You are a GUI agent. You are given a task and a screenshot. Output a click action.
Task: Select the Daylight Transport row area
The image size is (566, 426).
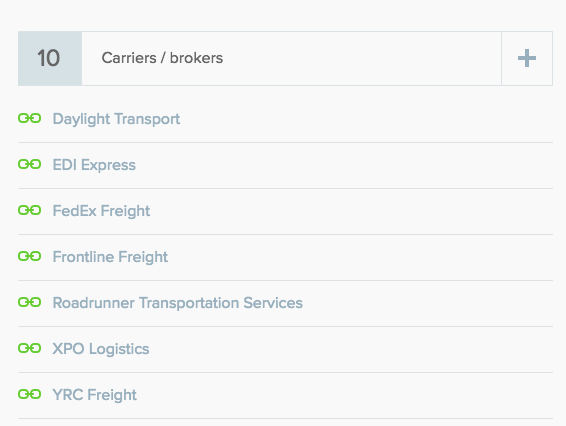pos(285,119)
